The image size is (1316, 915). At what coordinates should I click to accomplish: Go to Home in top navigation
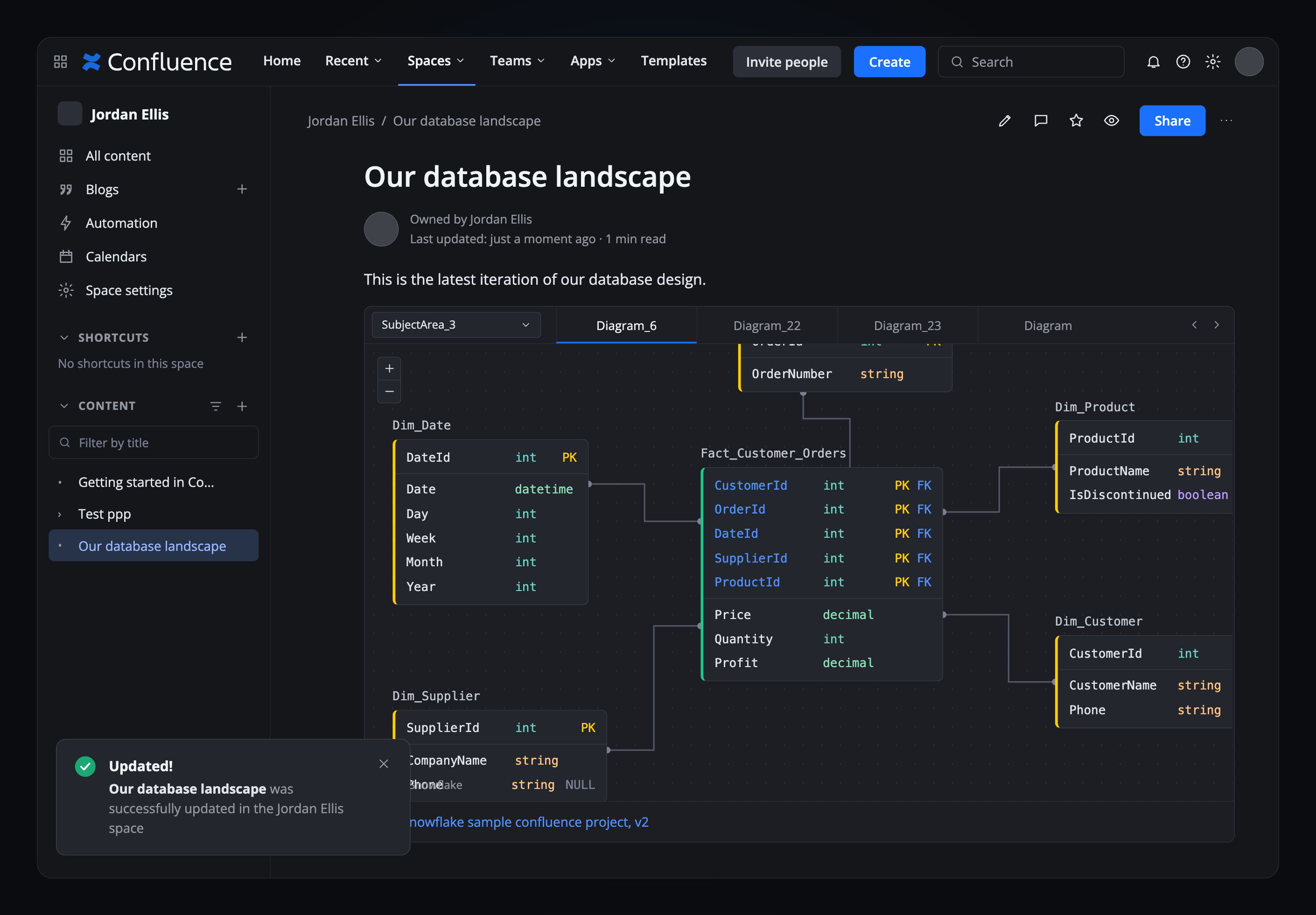282,61
